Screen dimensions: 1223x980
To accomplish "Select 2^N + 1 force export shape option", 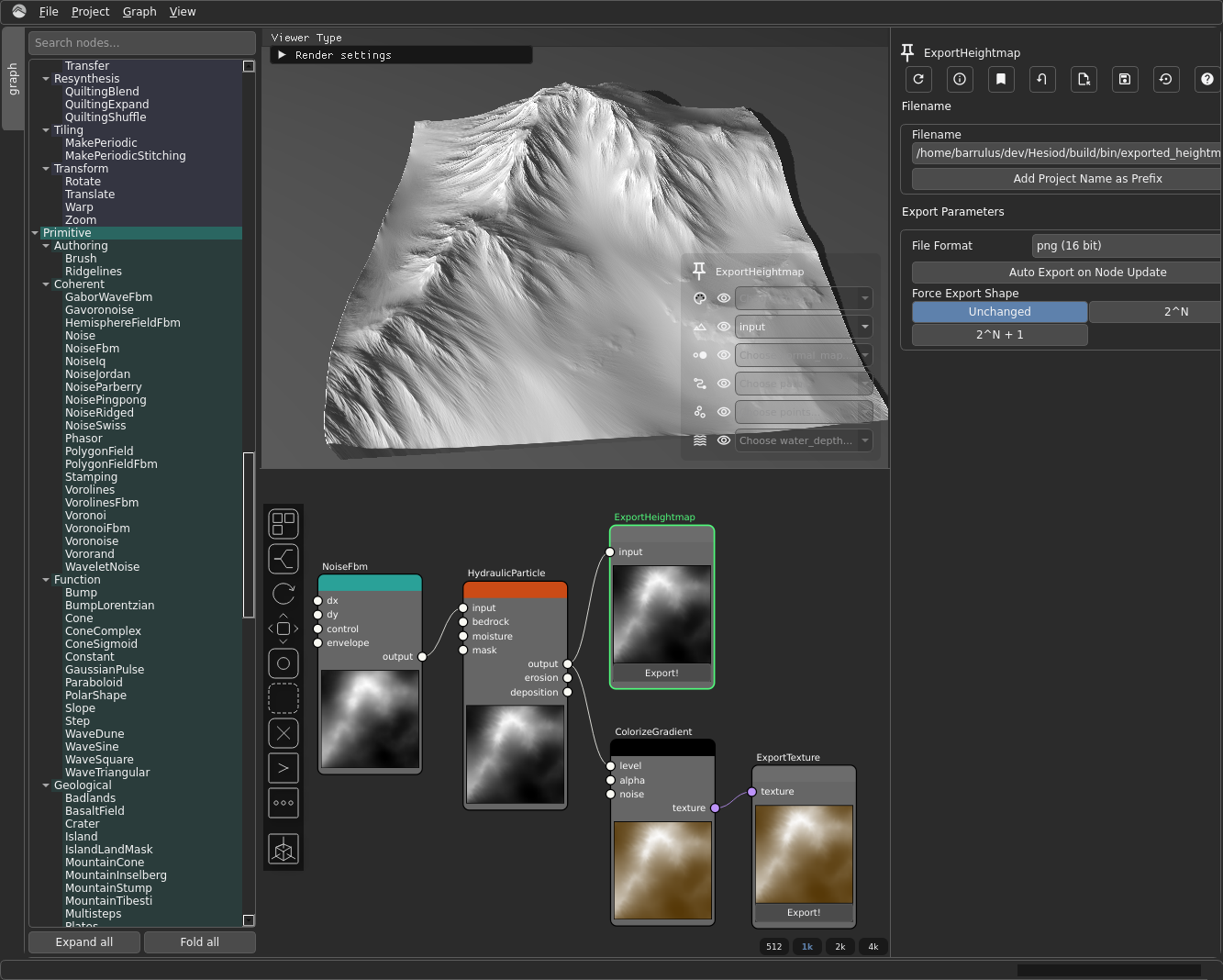I will tap(1000, 335).
